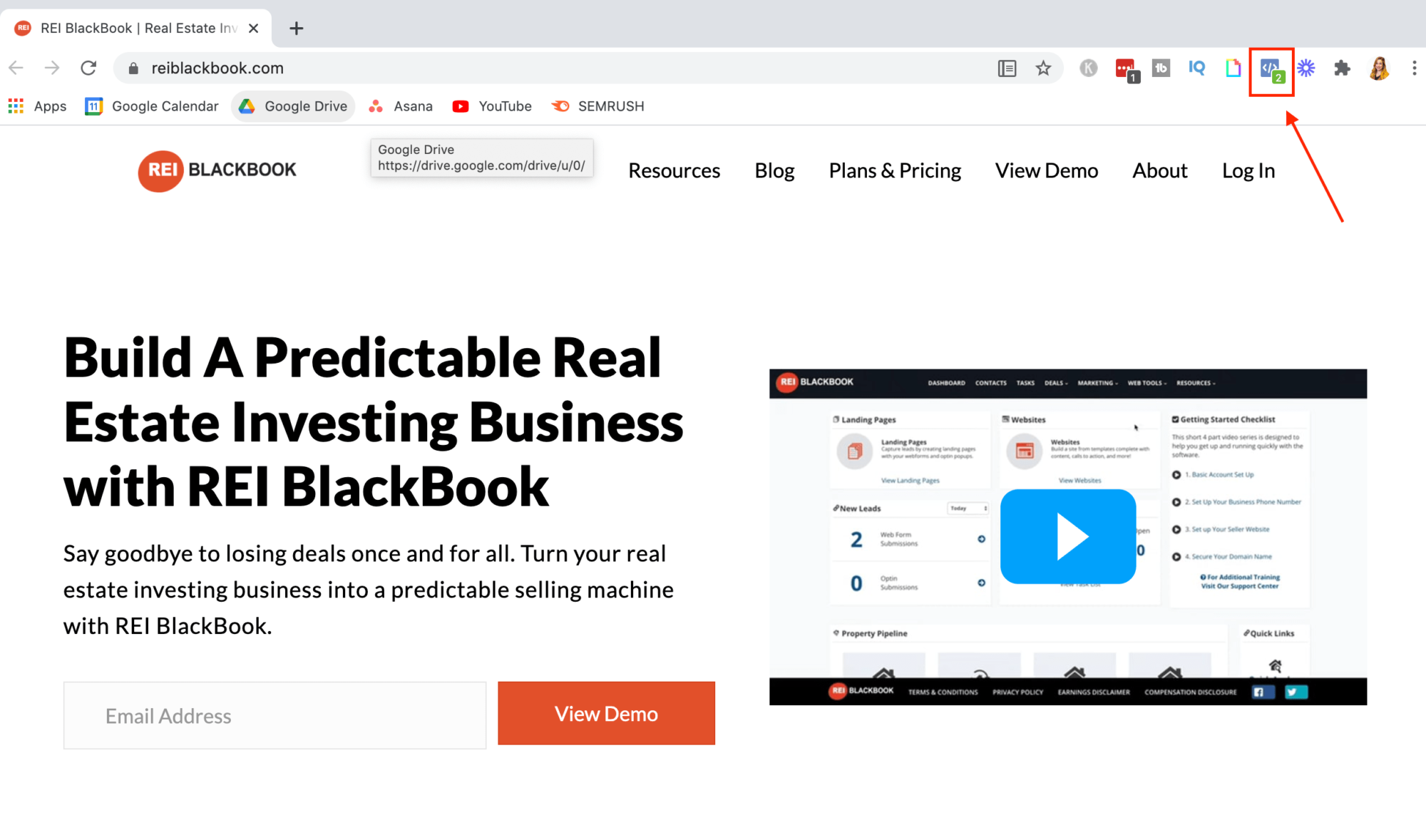This screenshot has height=840, width=1426.
Task: Click the Blog navigation tab
Action: (x=775, y=169)
